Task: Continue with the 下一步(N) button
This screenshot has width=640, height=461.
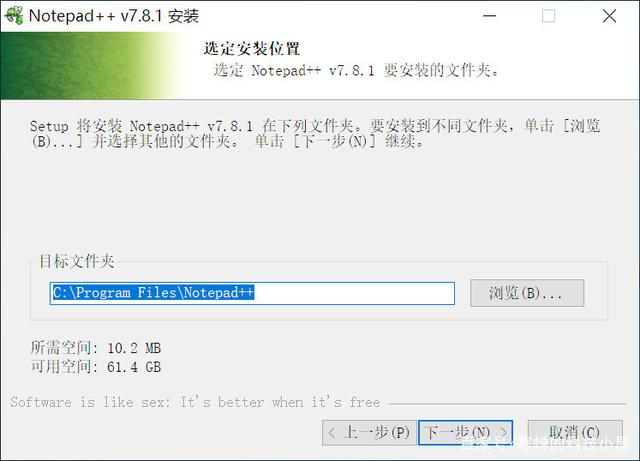Action: (x=465, y=432)
